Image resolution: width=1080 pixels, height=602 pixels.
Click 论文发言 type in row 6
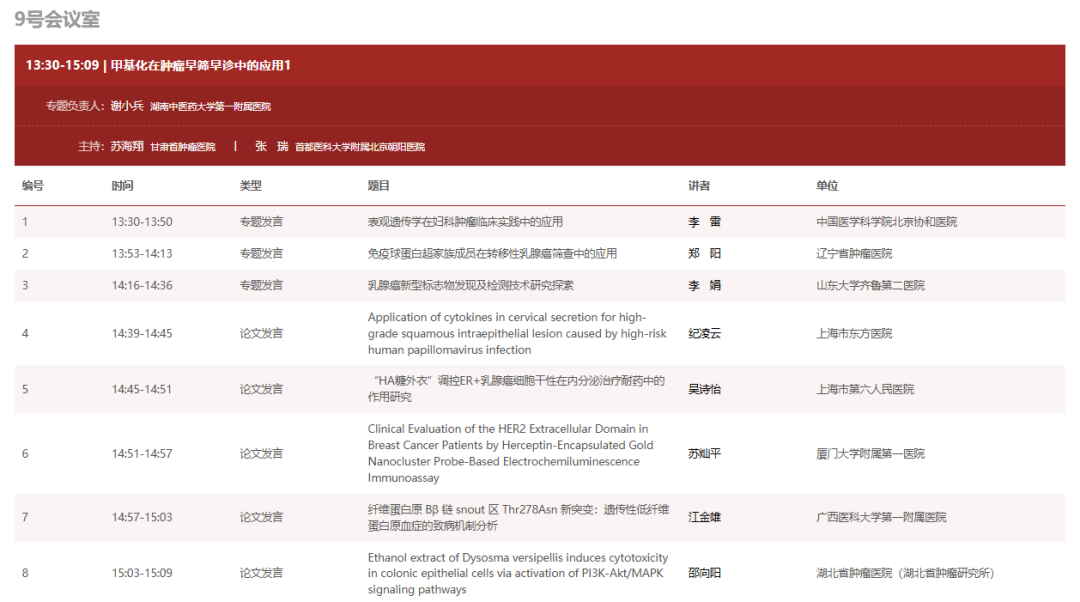click(x=261, y=453)
